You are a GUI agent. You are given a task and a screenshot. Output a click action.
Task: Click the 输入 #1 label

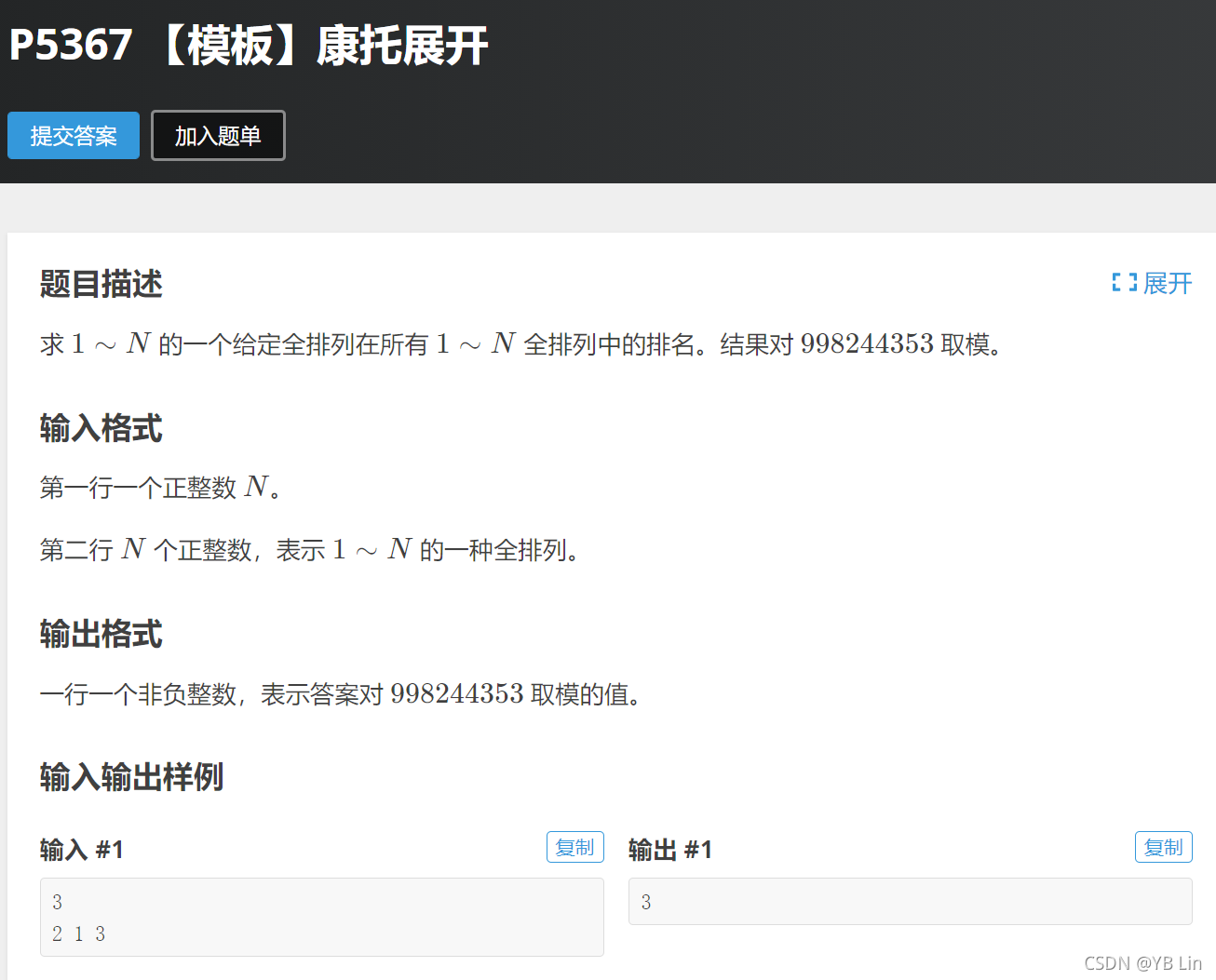coord(81,849)
